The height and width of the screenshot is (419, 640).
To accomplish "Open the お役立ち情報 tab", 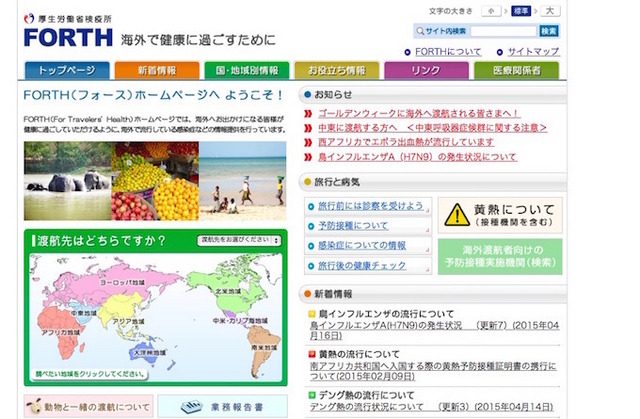I will tap(337, 70).
